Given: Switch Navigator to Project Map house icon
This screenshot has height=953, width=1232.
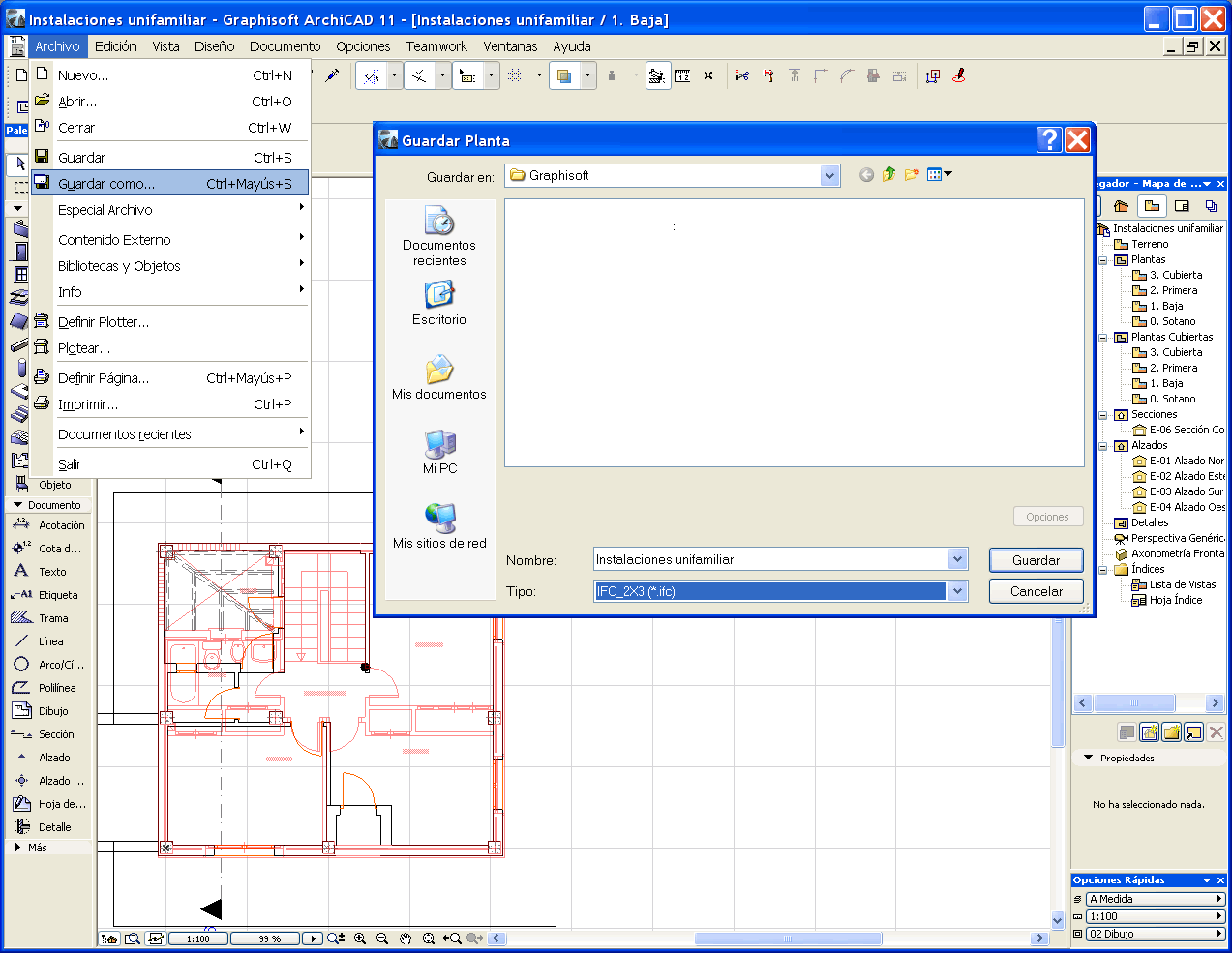Looking at the screenshot, I should coord(1122,206).
